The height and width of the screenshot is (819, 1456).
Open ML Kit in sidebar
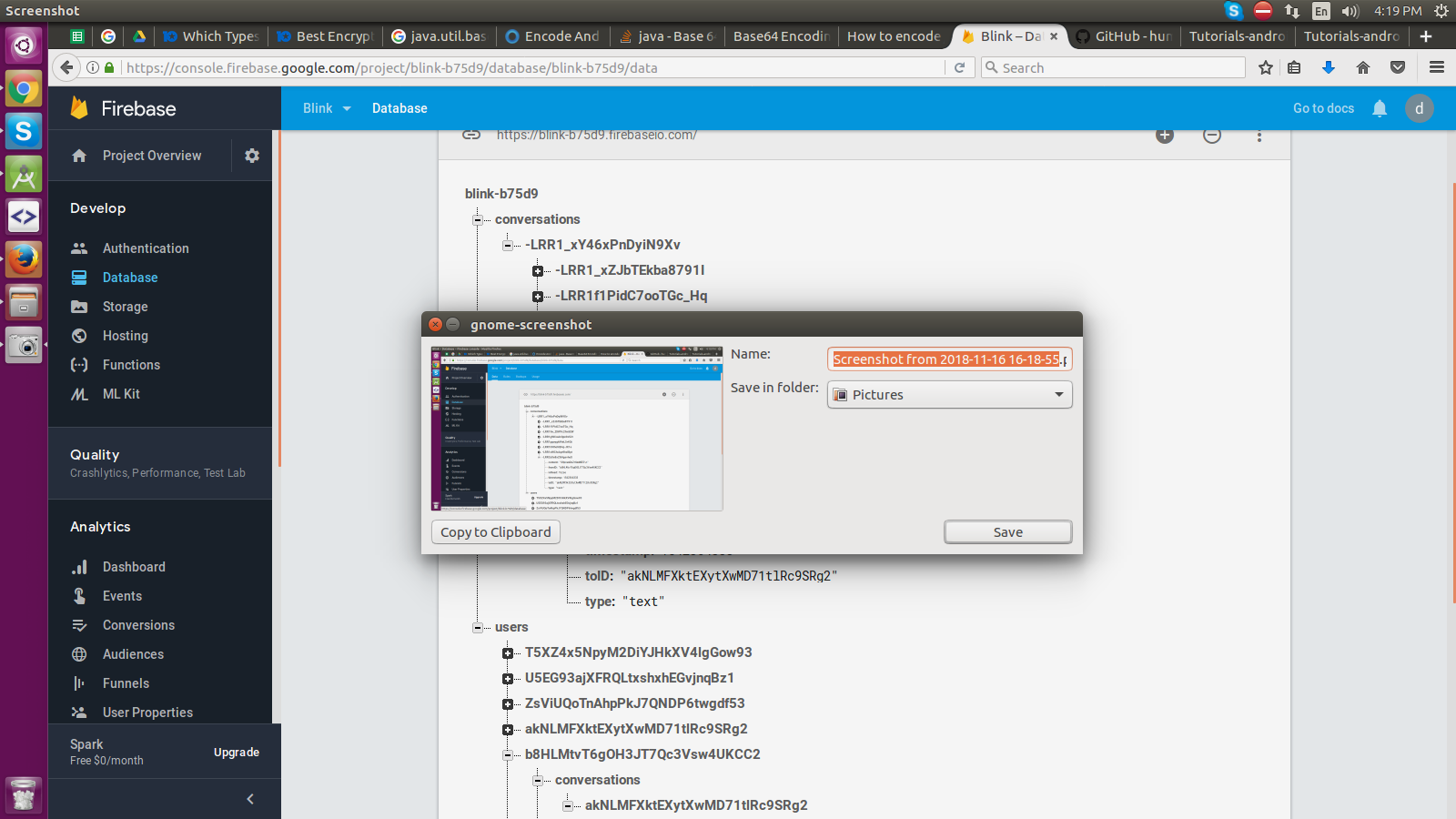(121, 394)
